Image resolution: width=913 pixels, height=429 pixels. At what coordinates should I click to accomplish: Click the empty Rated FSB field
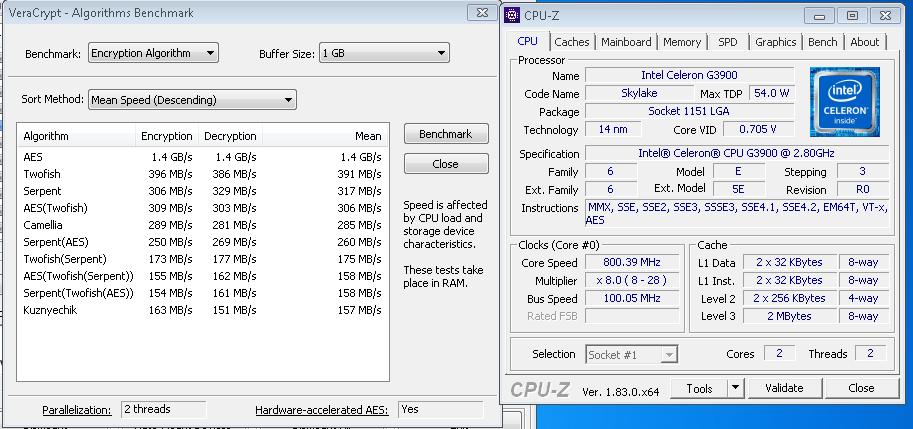(632, 317)
